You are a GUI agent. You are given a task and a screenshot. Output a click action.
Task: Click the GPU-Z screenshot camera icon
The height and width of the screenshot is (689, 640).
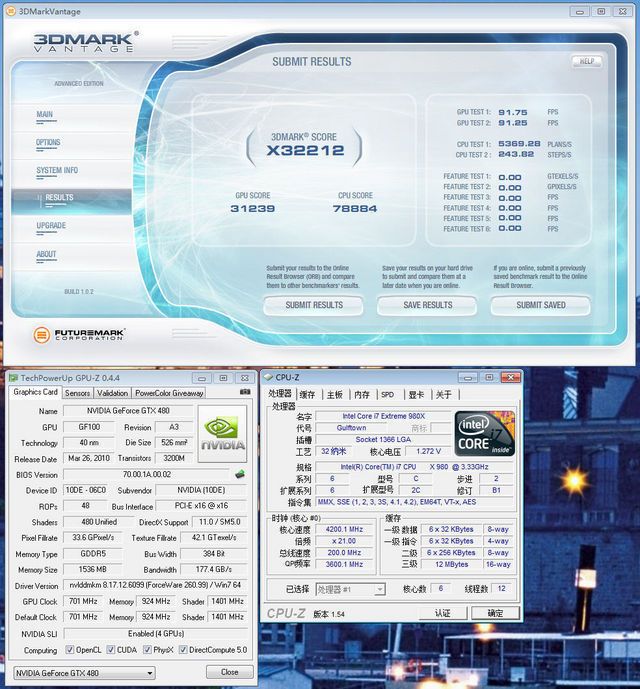tap(245, 392)
